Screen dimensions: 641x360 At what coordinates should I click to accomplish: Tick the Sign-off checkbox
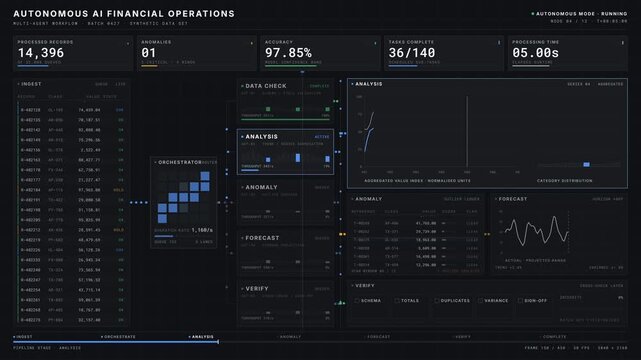point(520,300)
